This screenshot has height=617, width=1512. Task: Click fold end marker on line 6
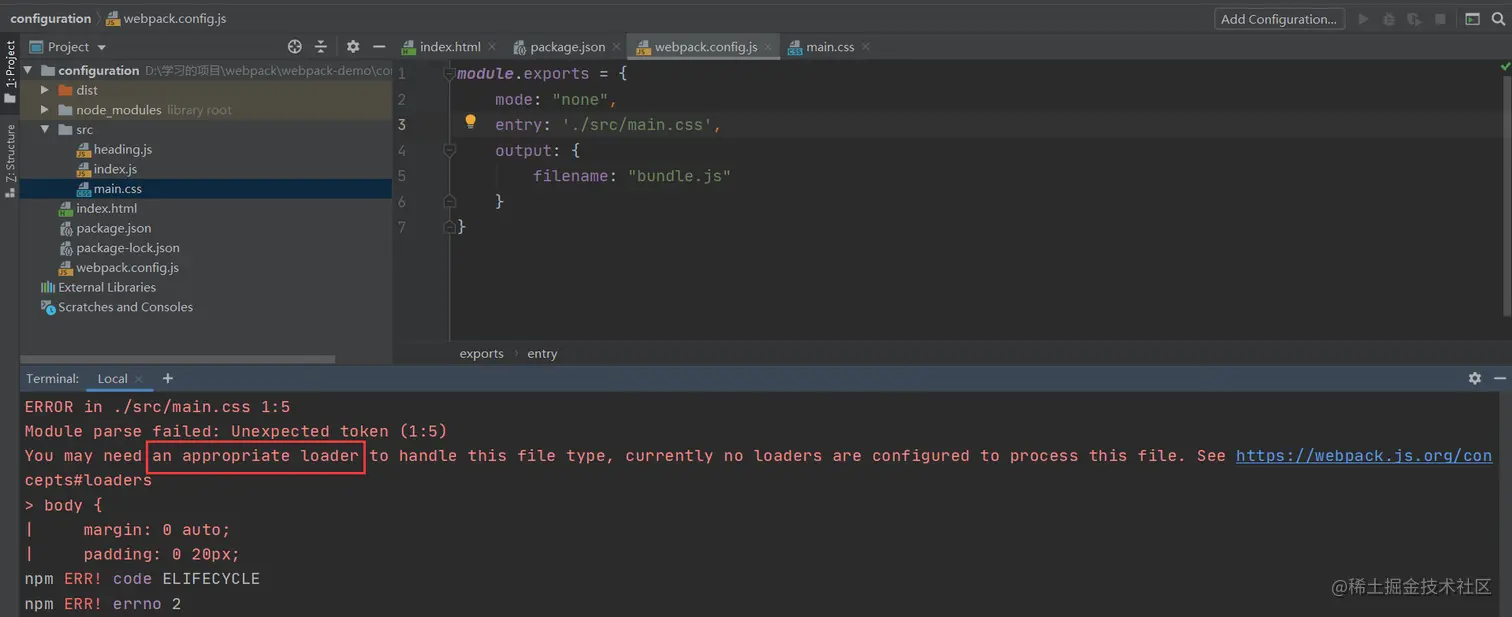[450, 201]
